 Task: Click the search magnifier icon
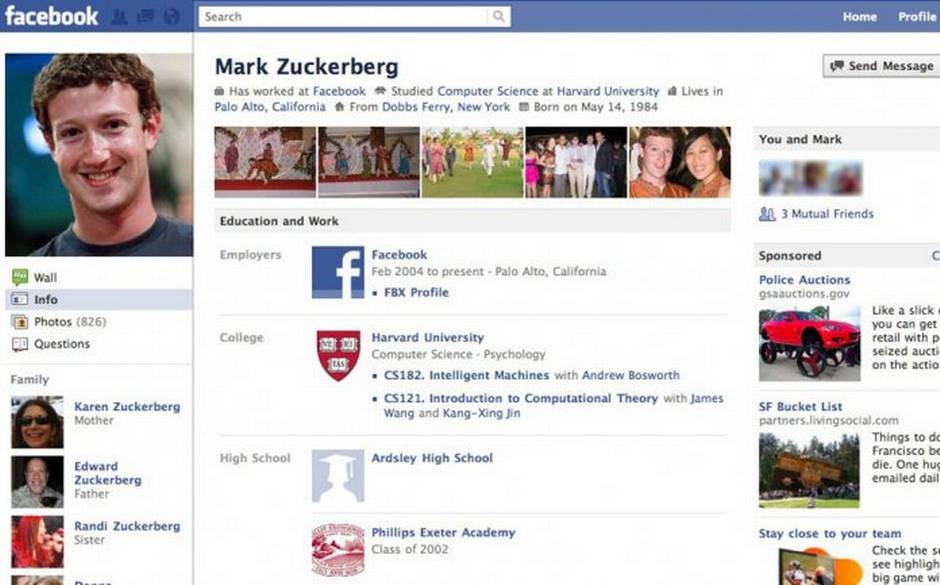coord(499,16)
